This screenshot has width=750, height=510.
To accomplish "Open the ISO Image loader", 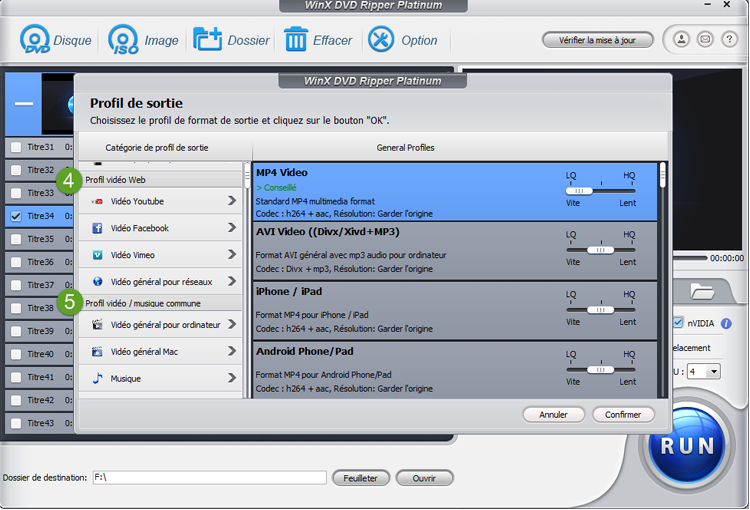I will click(x=124, y=40).
